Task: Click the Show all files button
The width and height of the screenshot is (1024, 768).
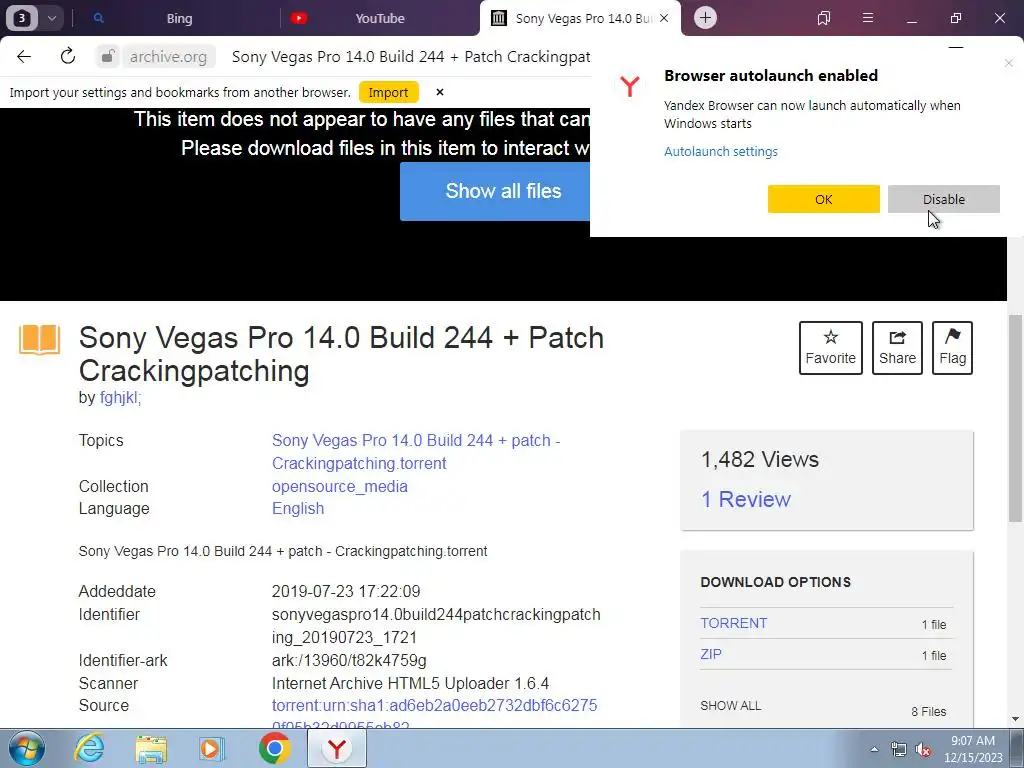Action: (495, 191)
